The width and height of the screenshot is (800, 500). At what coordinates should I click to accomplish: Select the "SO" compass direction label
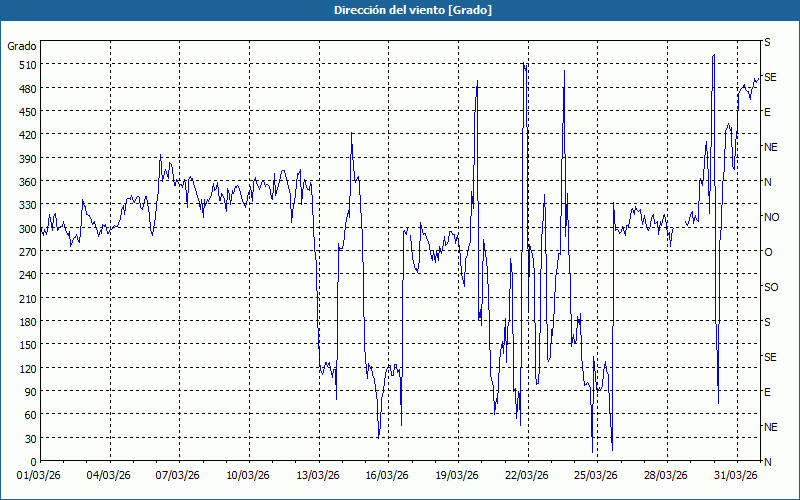coord(771,287)
